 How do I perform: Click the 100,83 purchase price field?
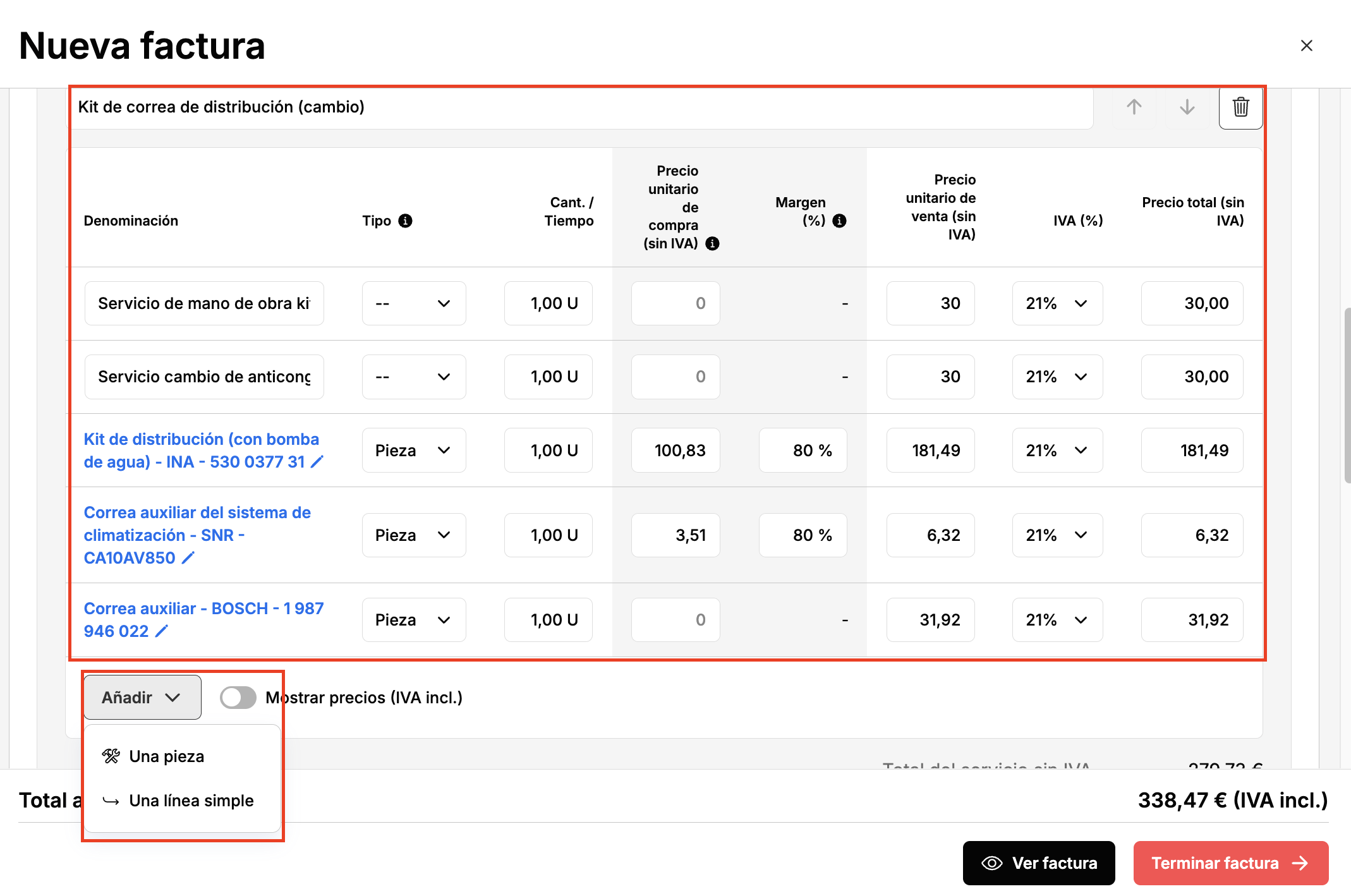[675, 451]
